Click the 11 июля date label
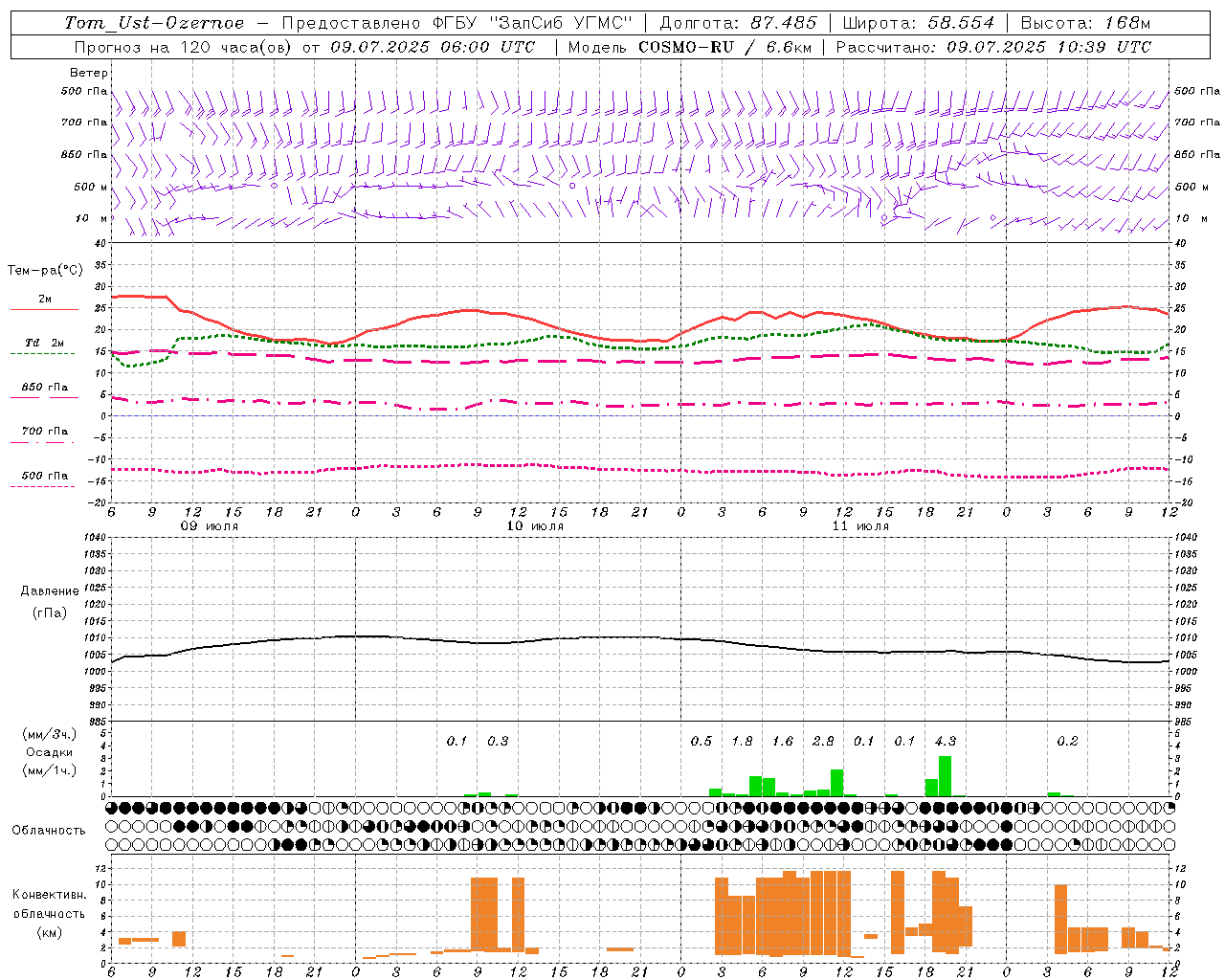Viewport: 1225px width, 980px height. [860, 526]
